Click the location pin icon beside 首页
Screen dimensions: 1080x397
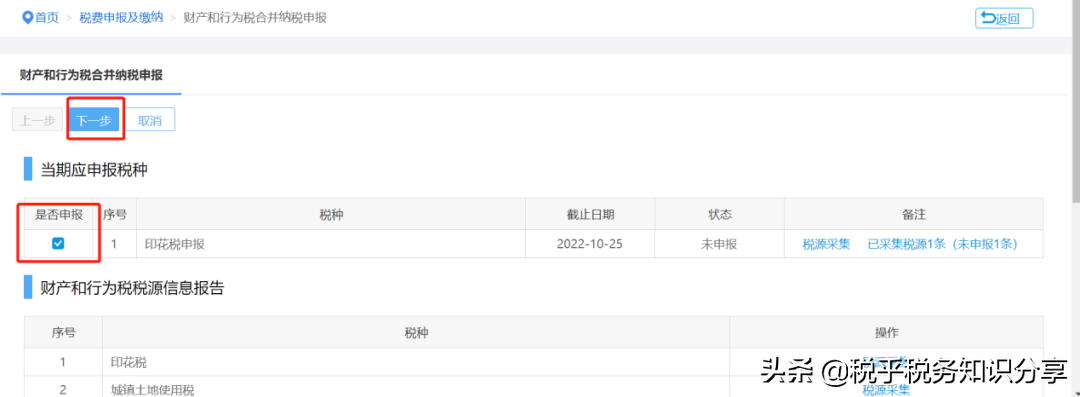coord(28,17)
